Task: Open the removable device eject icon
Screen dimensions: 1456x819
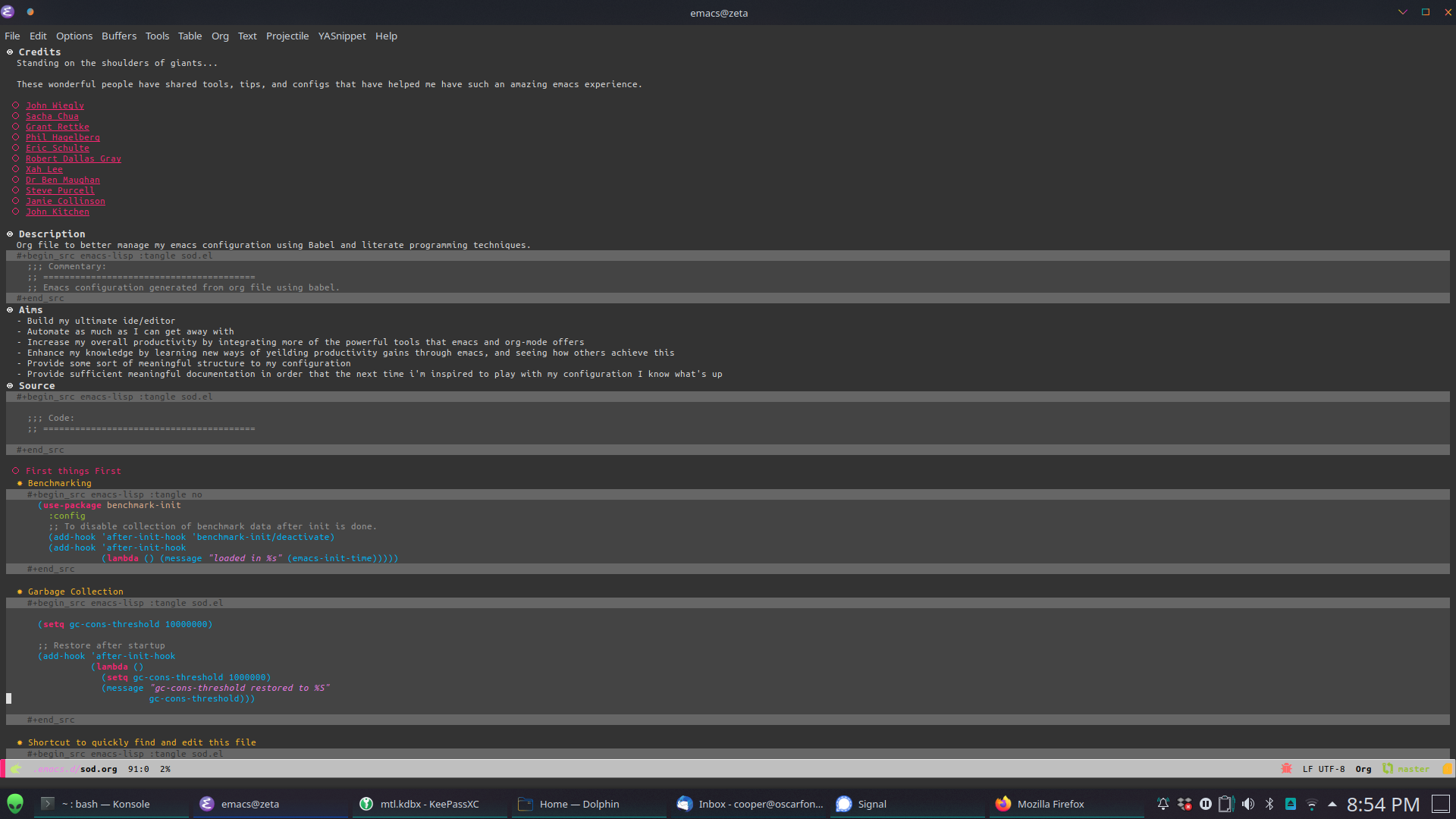Action: pyautogui.click(x=1291, y=804)
